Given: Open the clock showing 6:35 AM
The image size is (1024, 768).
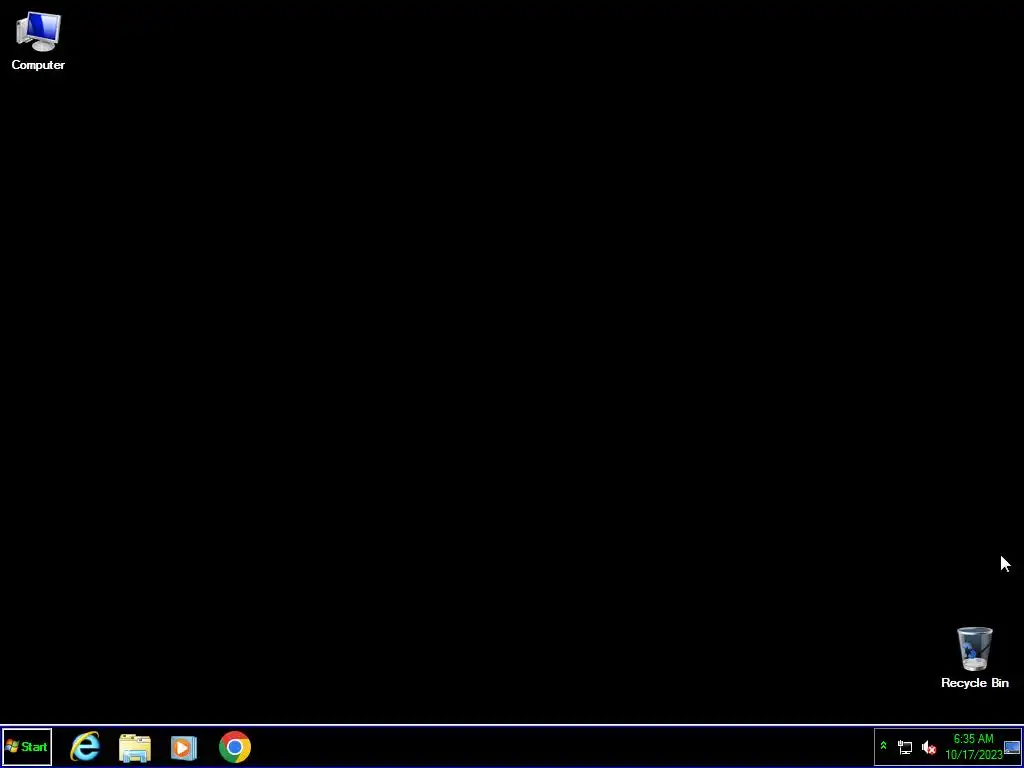Looking at the screenshot, I should point(974,746).
